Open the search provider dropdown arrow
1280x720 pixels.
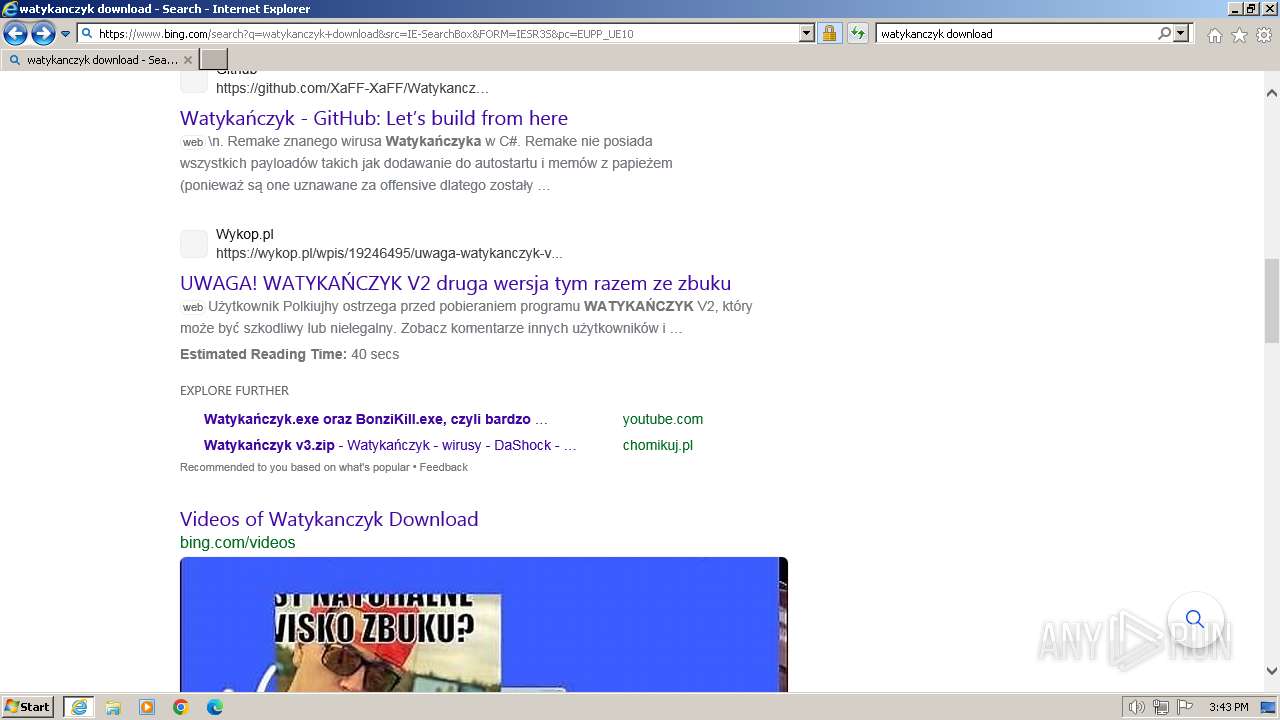coord(1181,33)
